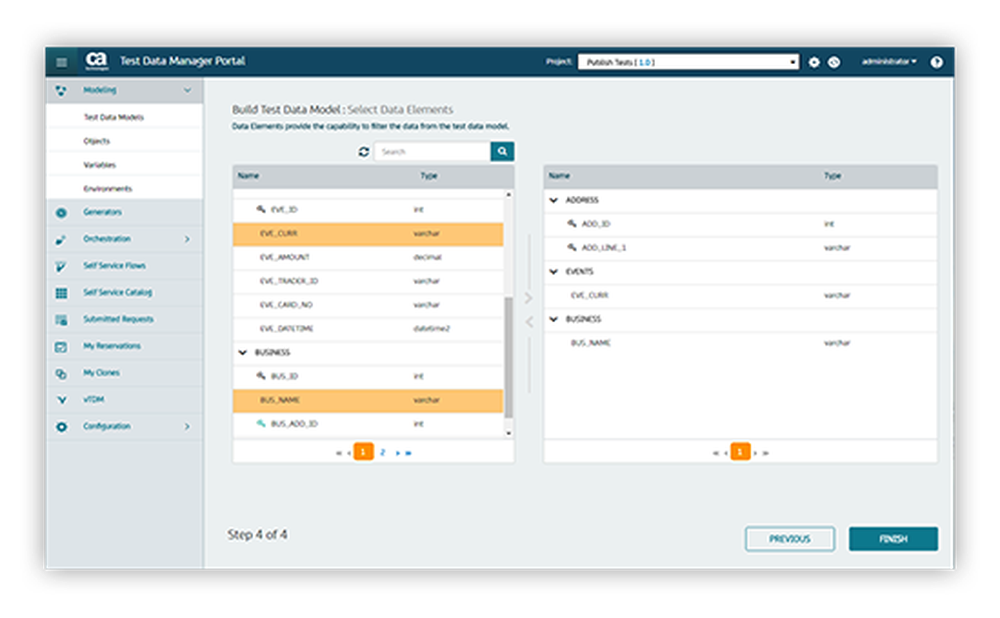The width and height of the screenshot is (1000, 618).
Task: Open the hamburger menu icon
Action: tap(61, 62)
